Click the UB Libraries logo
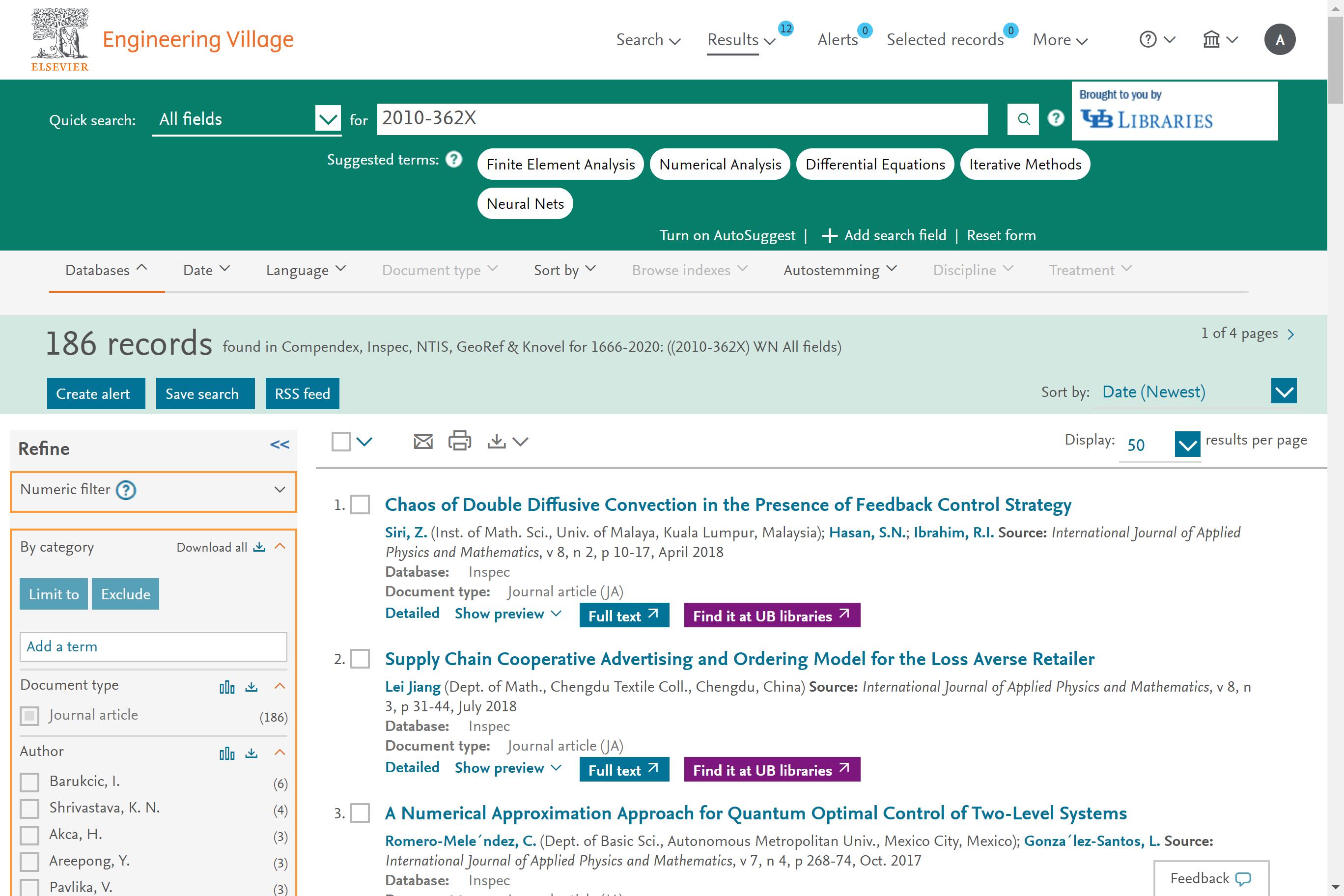The height and width of the screenshot is (896, 1344). click(x=1146, y=119)
